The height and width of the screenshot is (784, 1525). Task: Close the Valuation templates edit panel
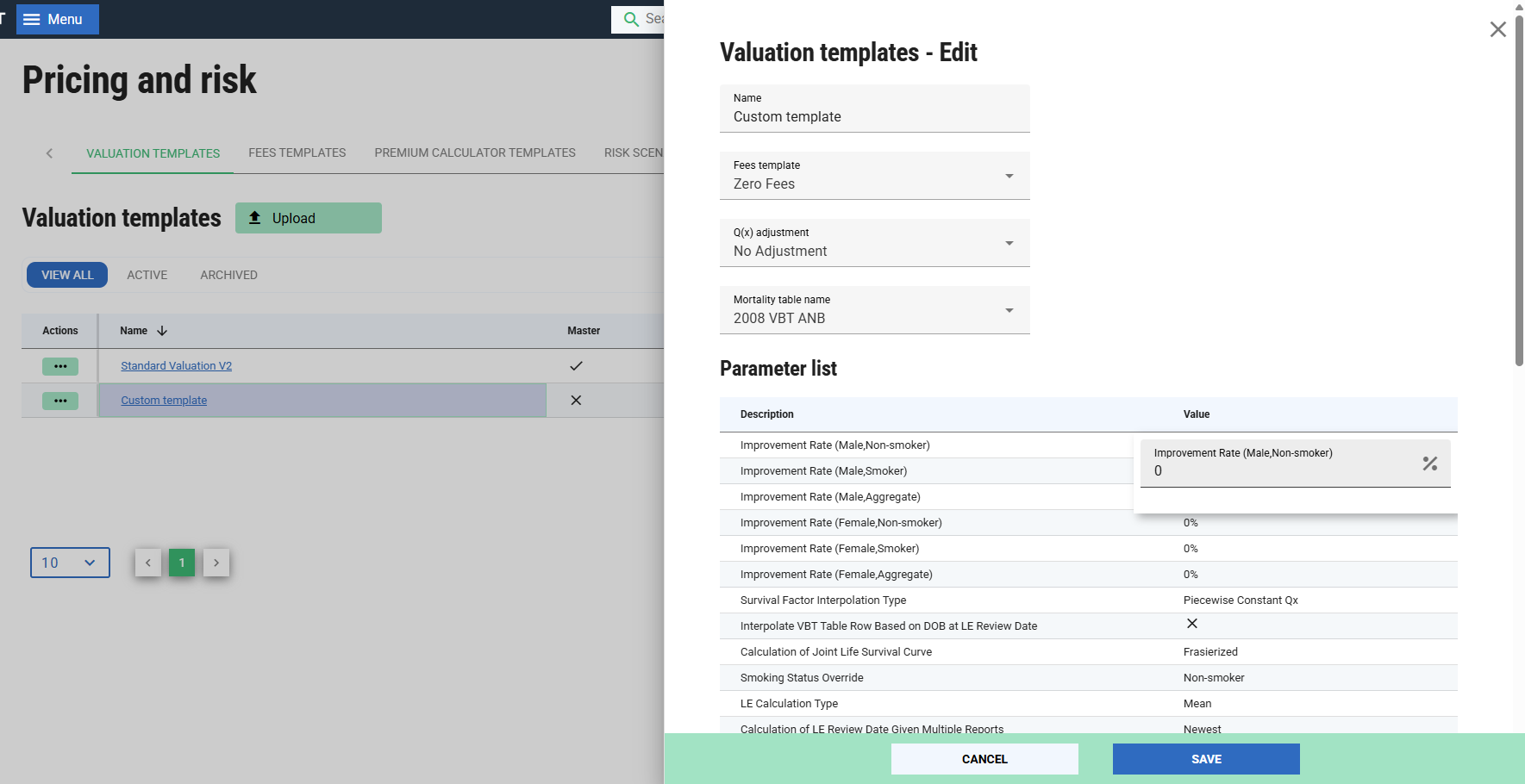click(1497, 29)
